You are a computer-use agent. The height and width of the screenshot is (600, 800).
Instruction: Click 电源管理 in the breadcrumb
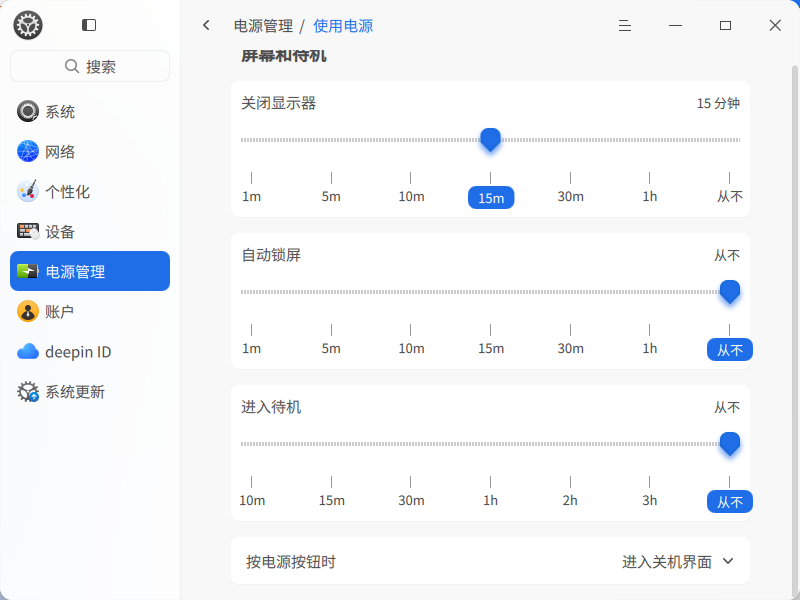click(x=263, y=26)
